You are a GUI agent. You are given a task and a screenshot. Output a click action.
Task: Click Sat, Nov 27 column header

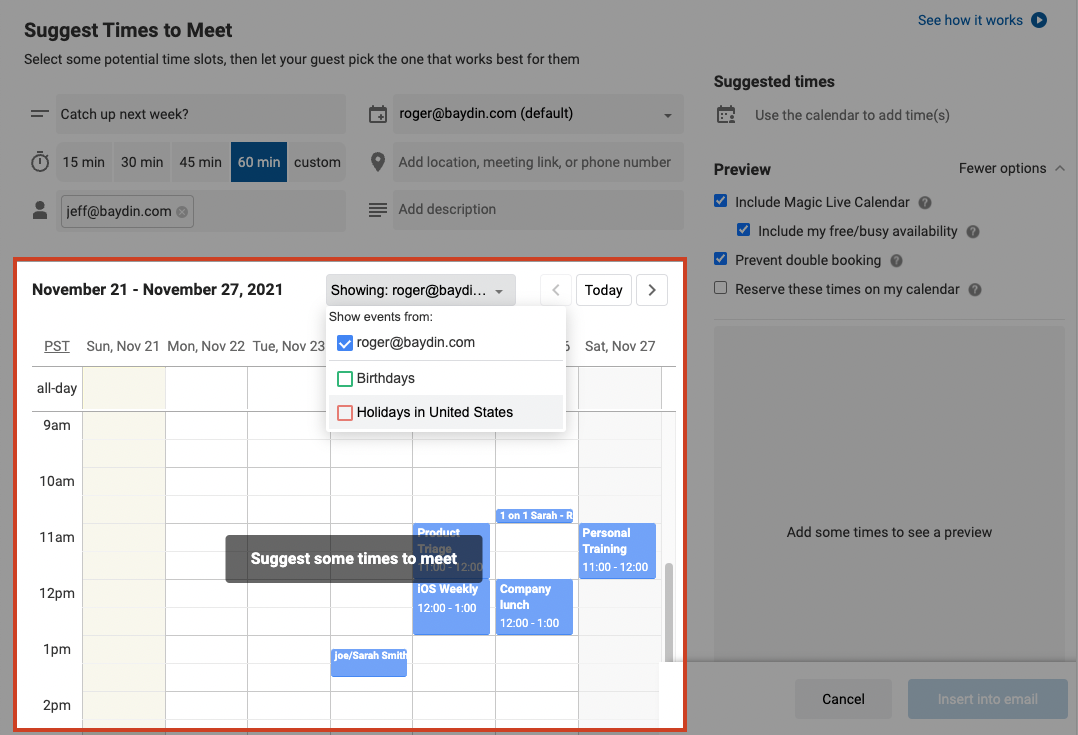pos(619,346)
